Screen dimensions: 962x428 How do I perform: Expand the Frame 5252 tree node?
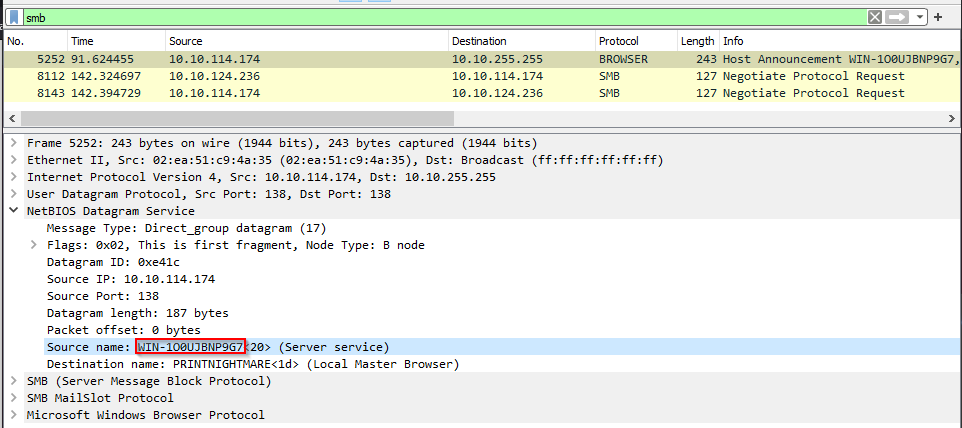click(13, 143)
